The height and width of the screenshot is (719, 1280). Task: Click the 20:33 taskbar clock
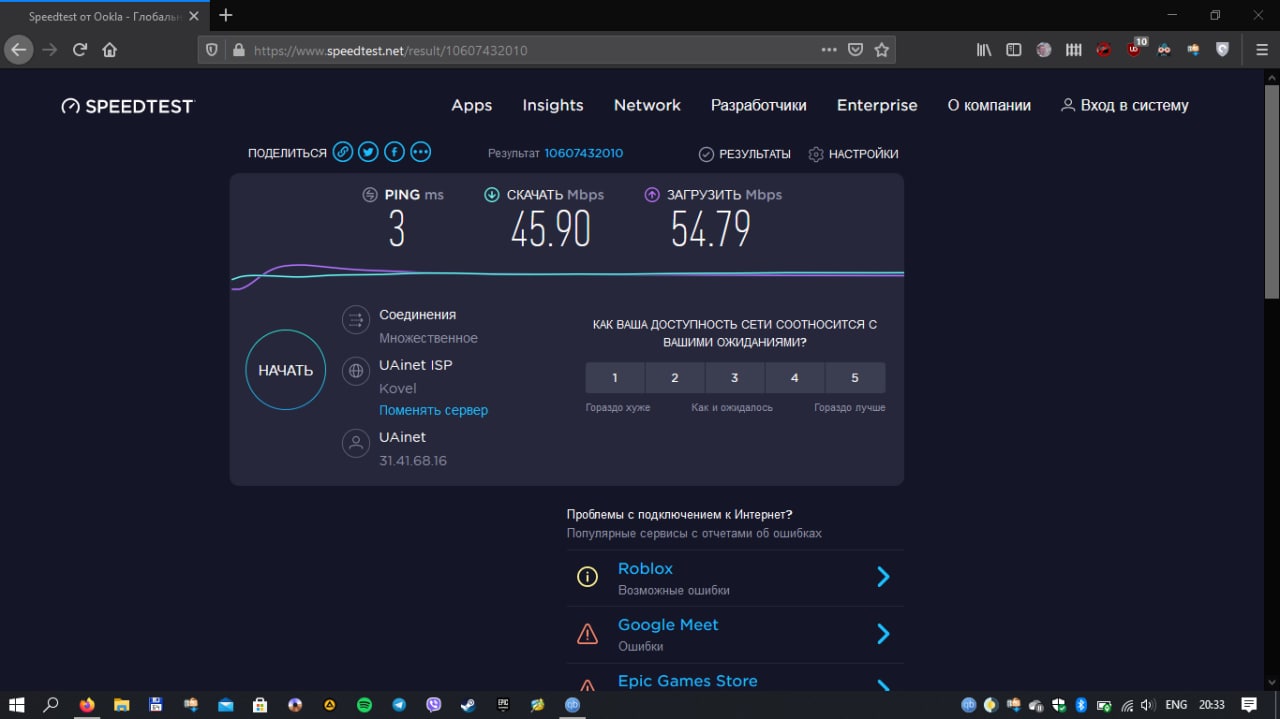click(1212, 705)
